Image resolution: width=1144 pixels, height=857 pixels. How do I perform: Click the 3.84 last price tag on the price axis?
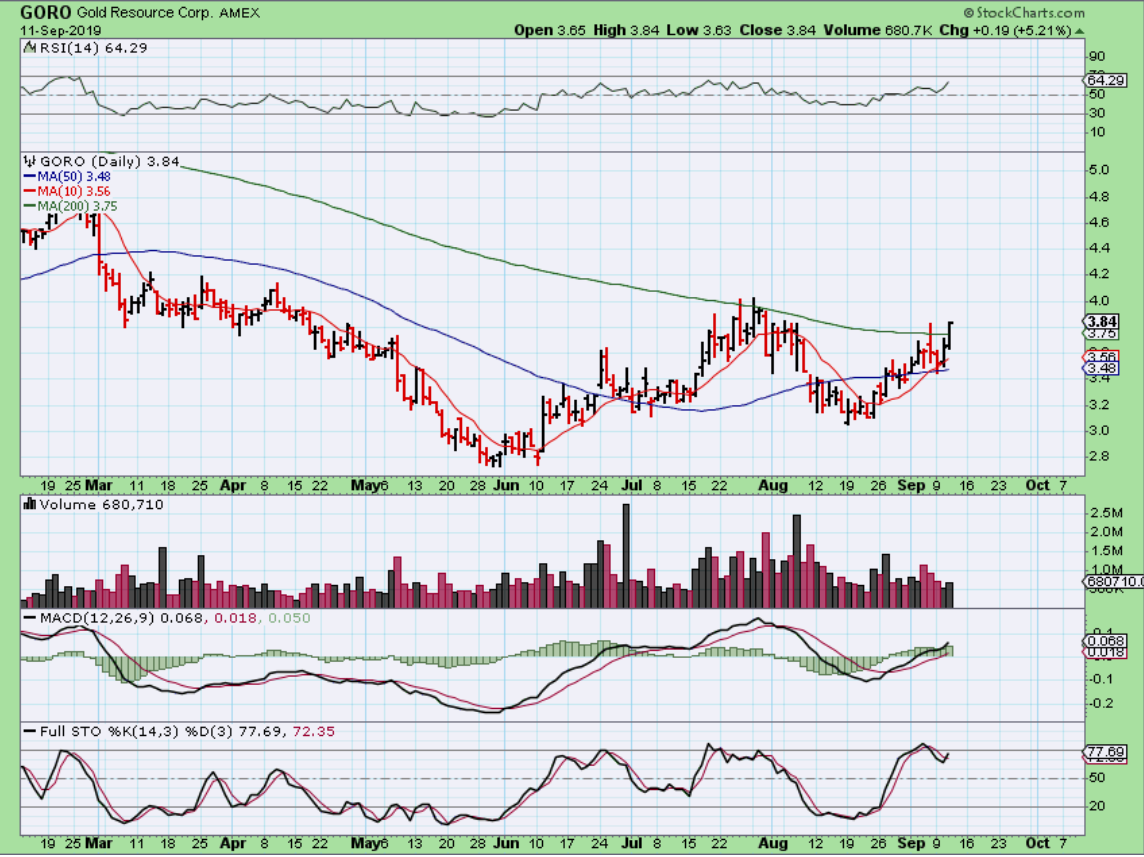[x=1101, y=322]
